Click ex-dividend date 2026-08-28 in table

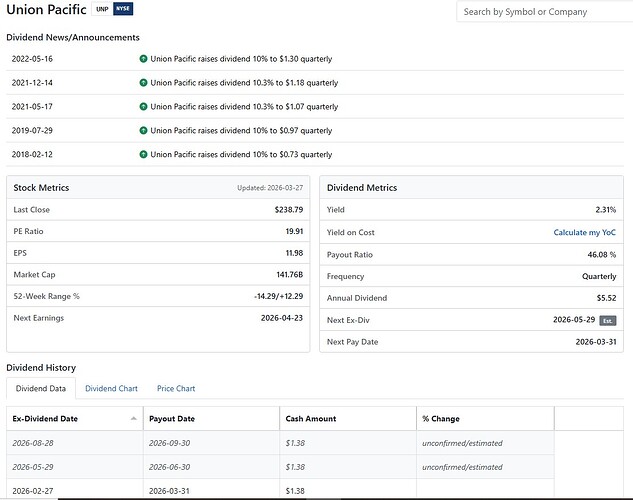[x=33, y=443]
